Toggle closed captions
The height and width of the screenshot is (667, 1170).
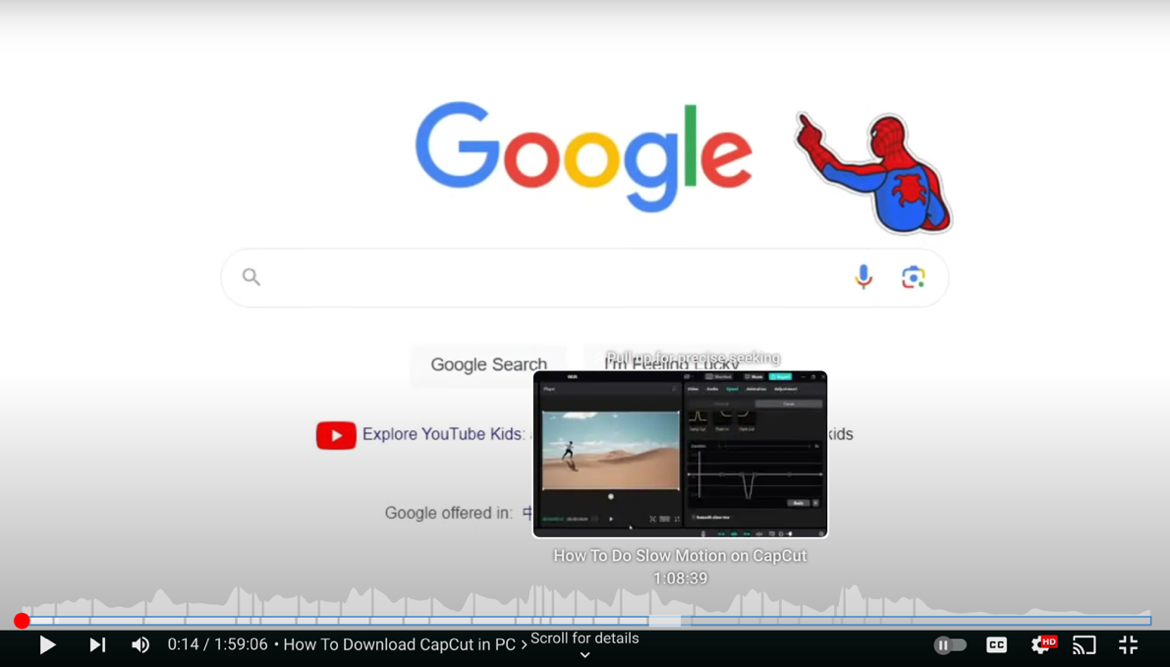(996, 645)
